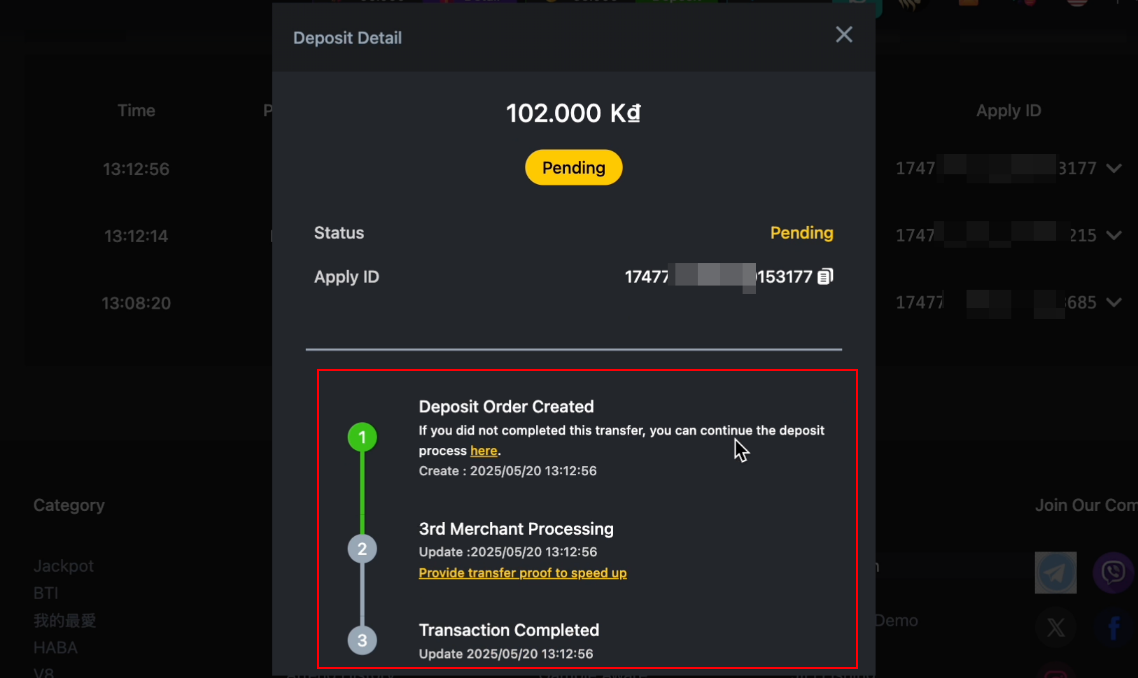1138x678 pixels.
Task: Open the Telegram community icon
Action: point(1055,572)
